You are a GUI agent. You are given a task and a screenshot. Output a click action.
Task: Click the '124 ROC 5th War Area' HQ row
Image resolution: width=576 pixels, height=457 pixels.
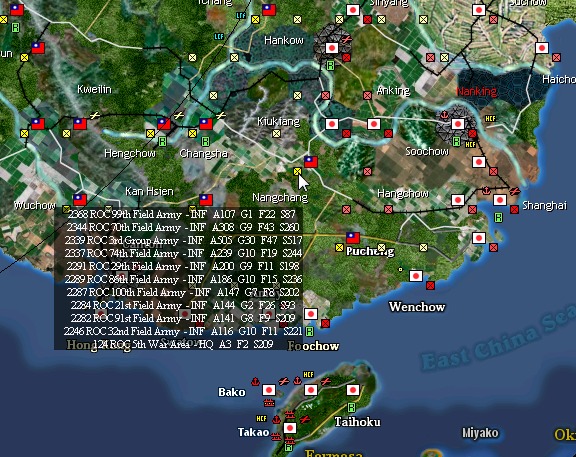point(183,344)
